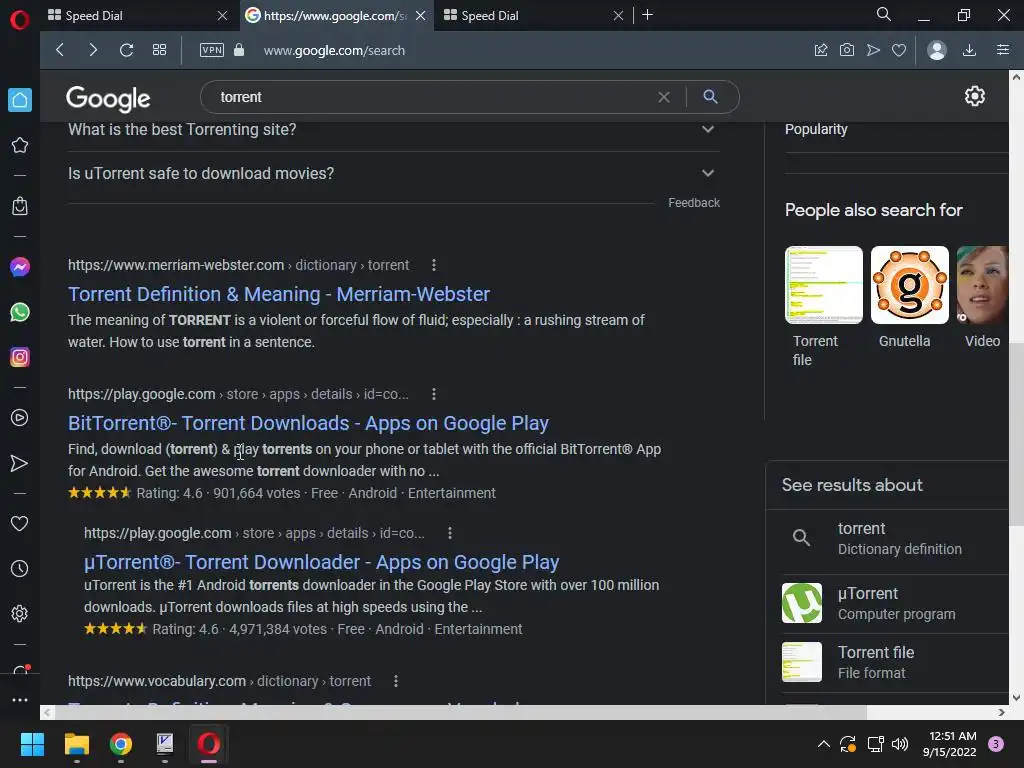
Task: Open Google quick settings gear
Action: [x=974, y=97]
